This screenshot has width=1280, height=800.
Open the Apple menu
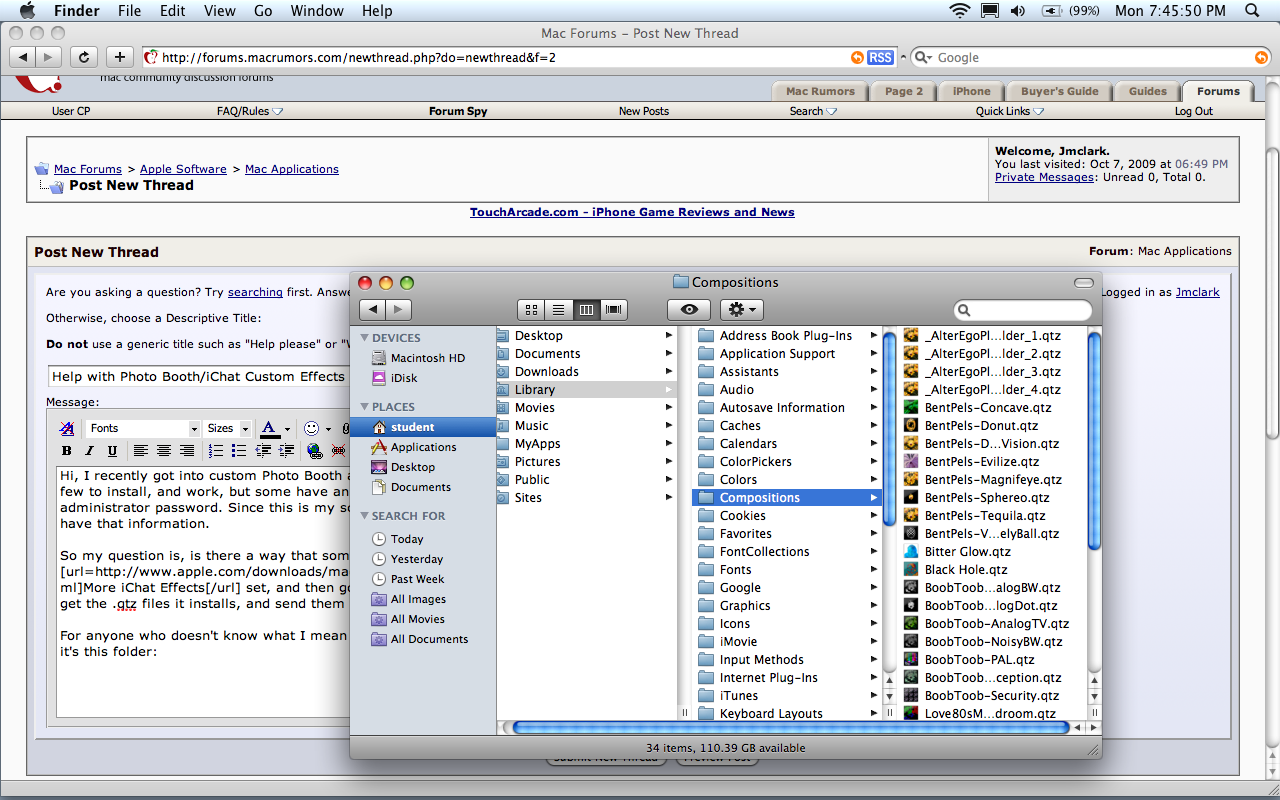[x=27, y=11]
